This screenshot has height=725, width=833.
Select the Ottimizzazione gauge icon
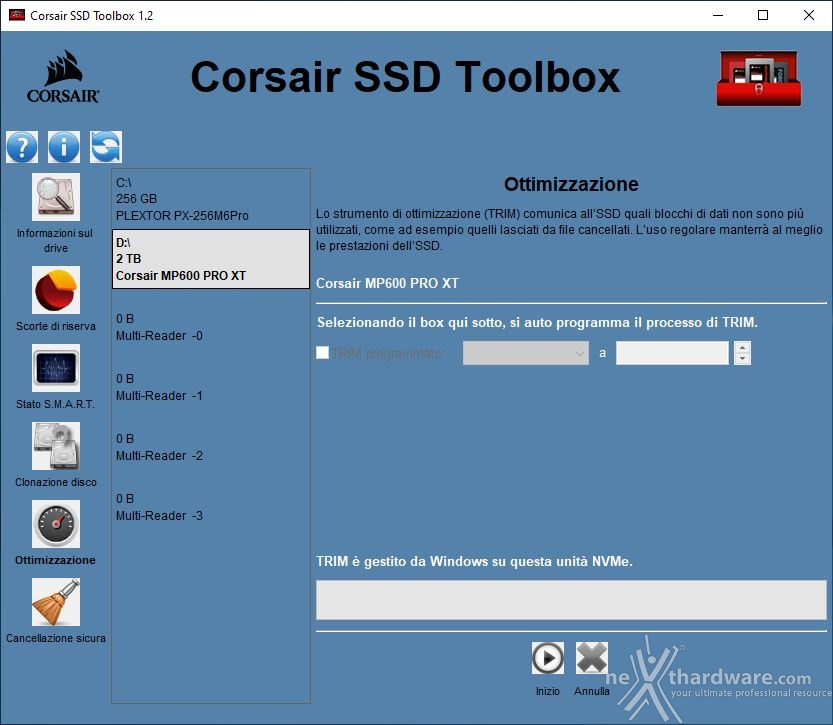point(56,524)
